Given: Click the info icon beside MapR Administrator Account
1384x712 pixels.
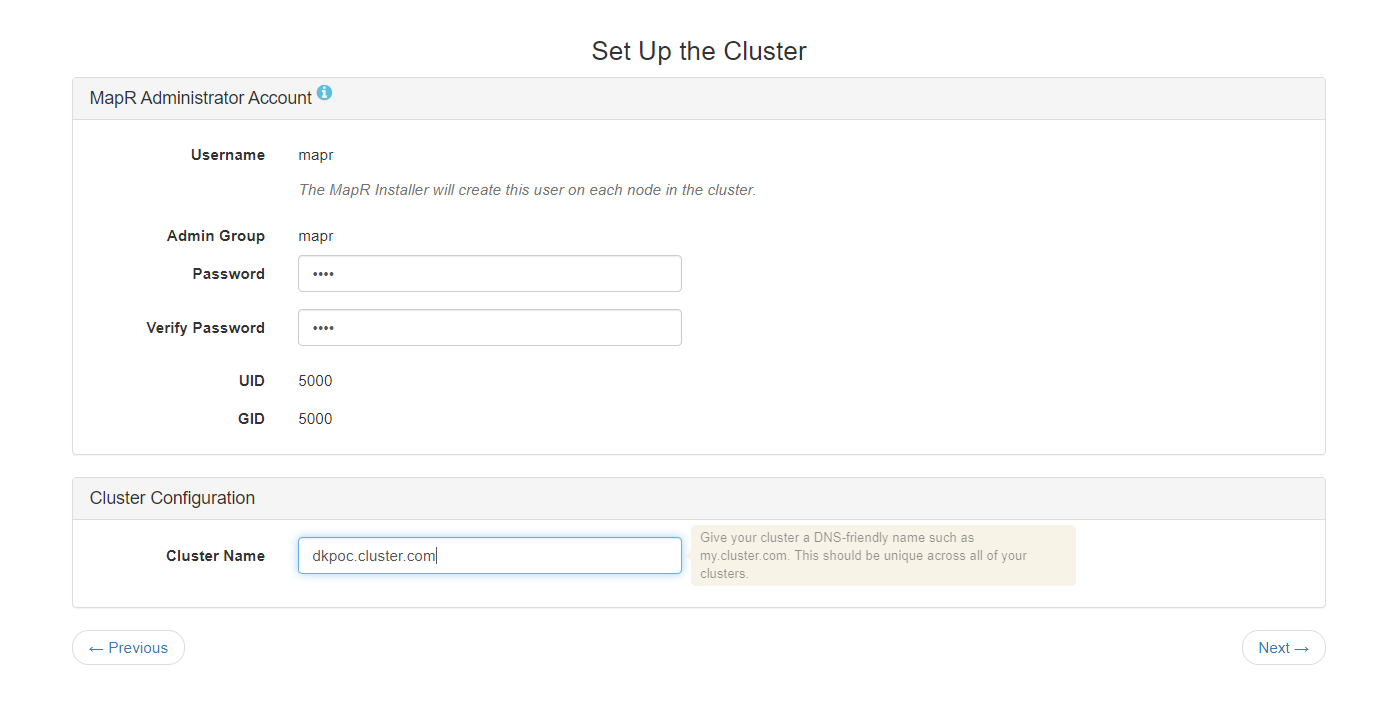Looking at the screenshot, I should pyautogui.click(x=324, y=94).
